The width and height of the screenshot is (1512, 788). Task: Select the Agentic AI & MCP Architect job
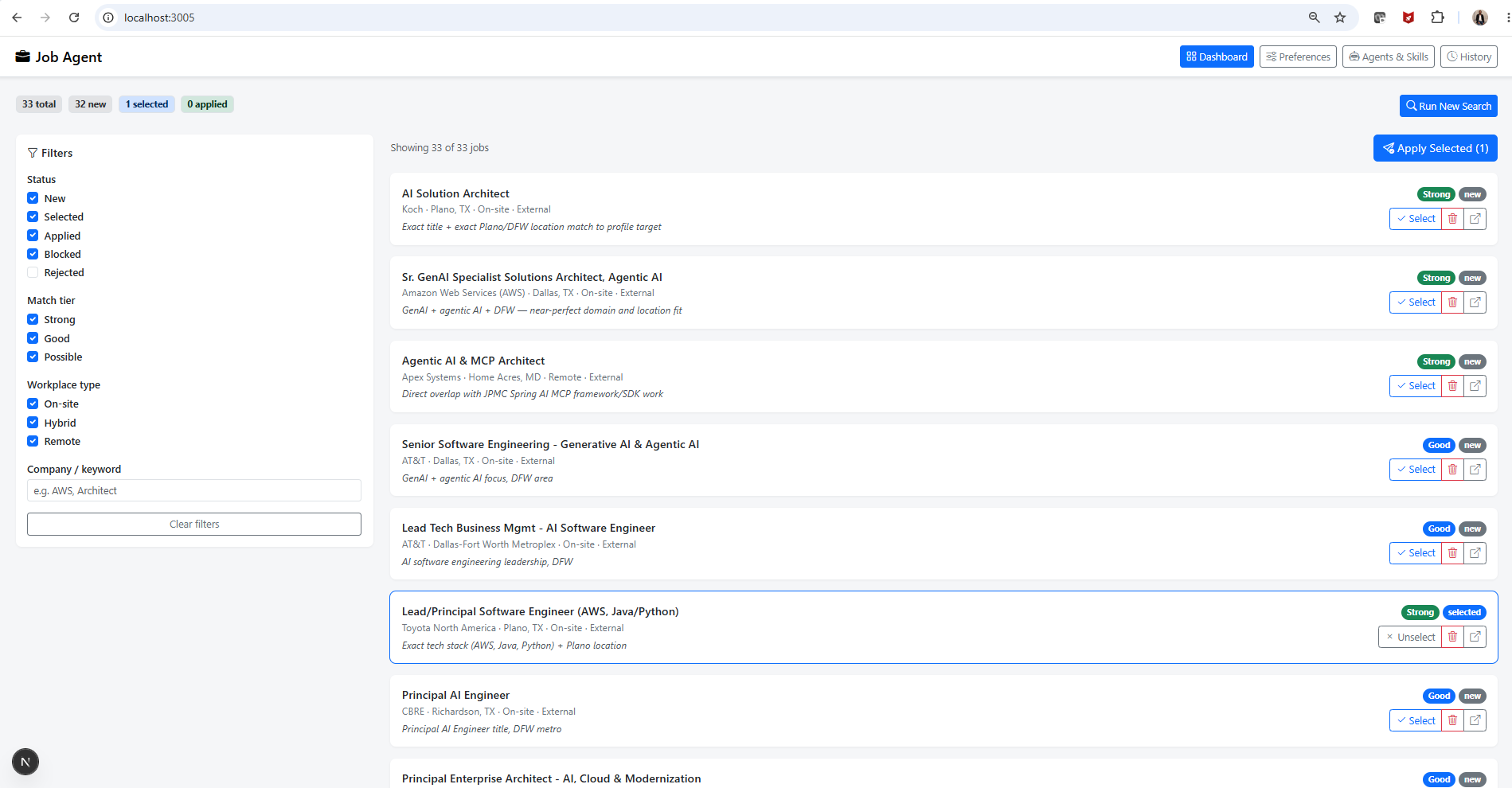[1416, 386]
